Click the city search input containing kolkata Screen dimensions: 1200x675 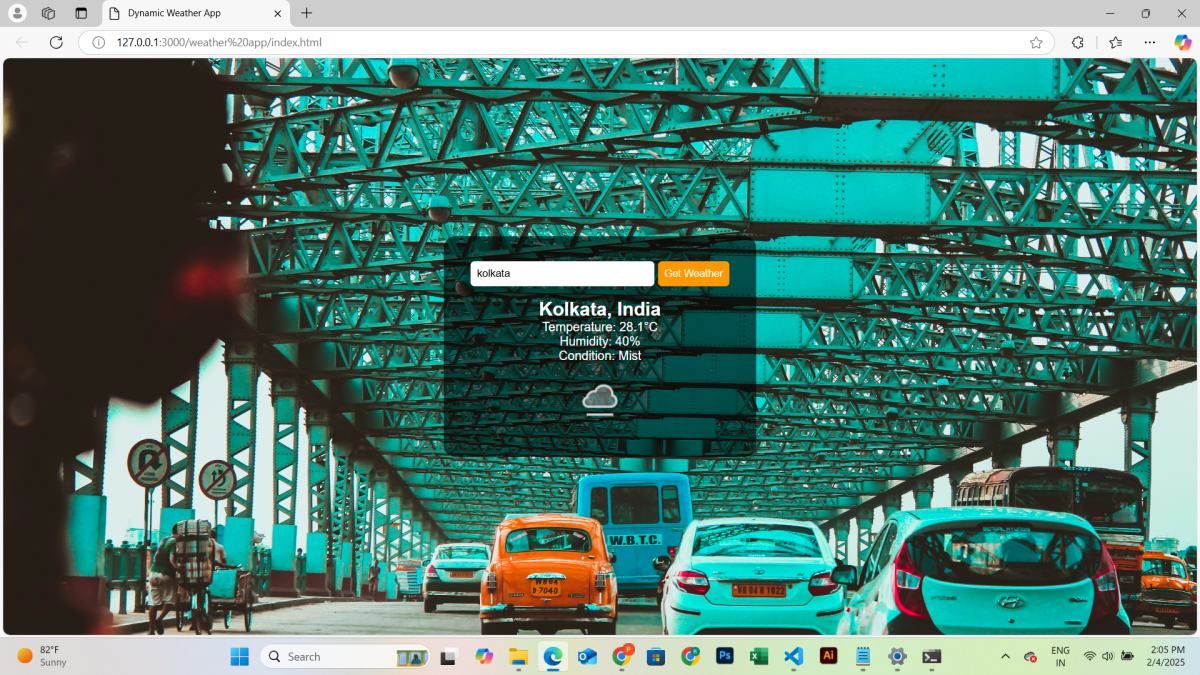pyautogui.click(x=562, y=274)
